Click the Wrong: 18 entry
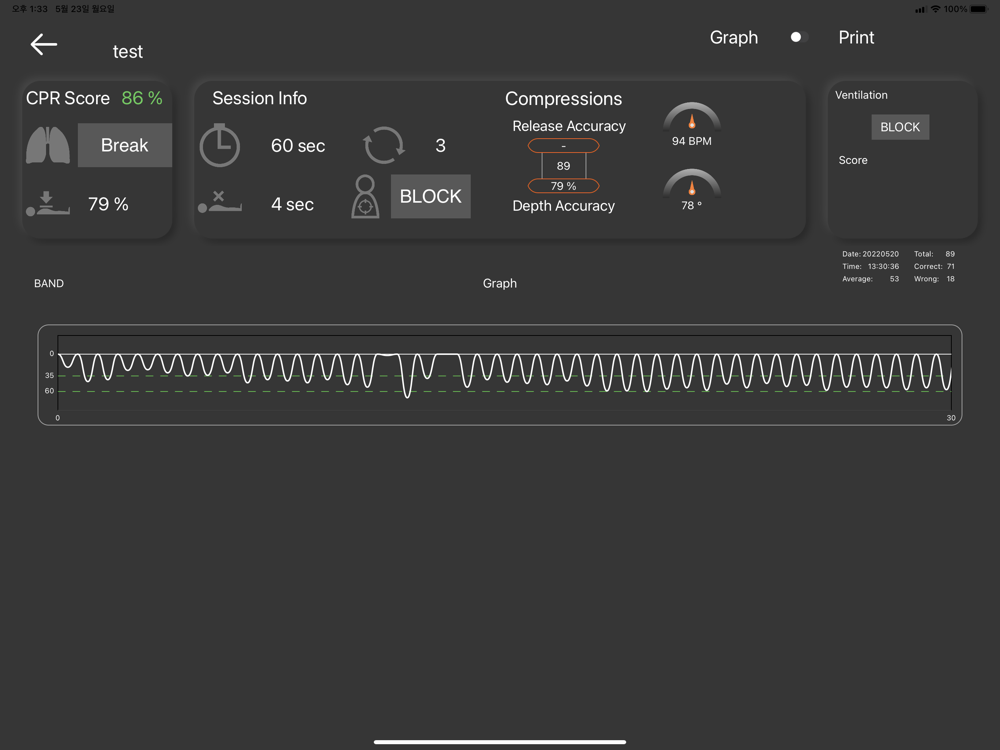Image resolution: width=1000 pixels, height=750 pixels. (934, 279)
